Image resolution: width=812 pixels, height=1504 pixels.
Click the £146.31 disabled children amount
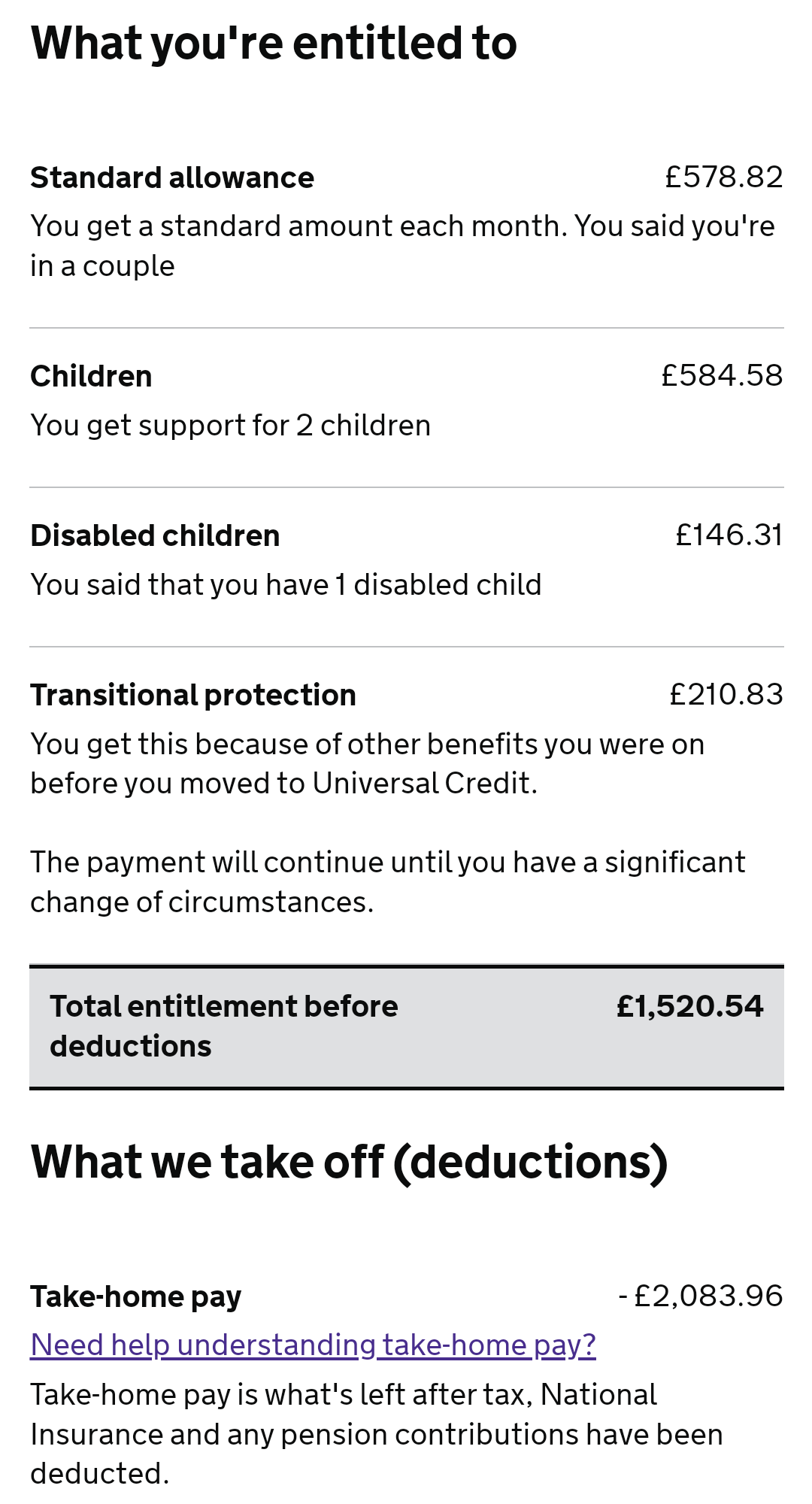729,535
